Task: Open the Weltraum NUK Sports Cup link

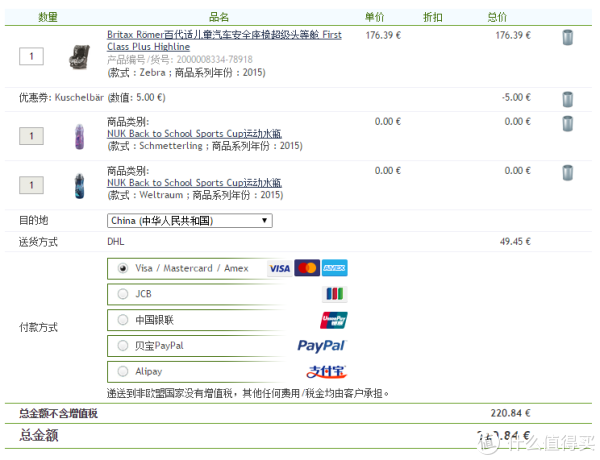Action: [x=194, y=183]
